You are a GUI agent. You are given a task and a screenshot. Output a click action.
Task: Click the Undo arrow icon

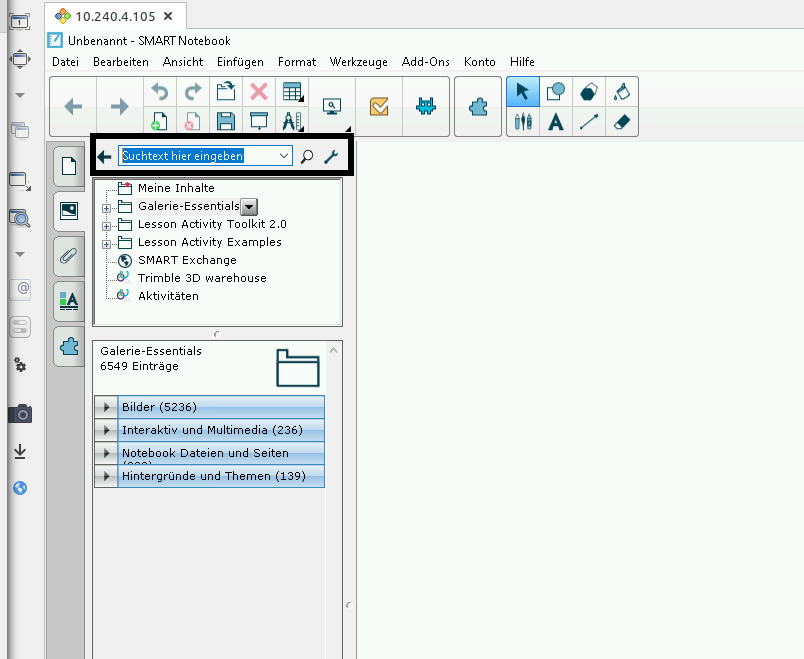160,92
